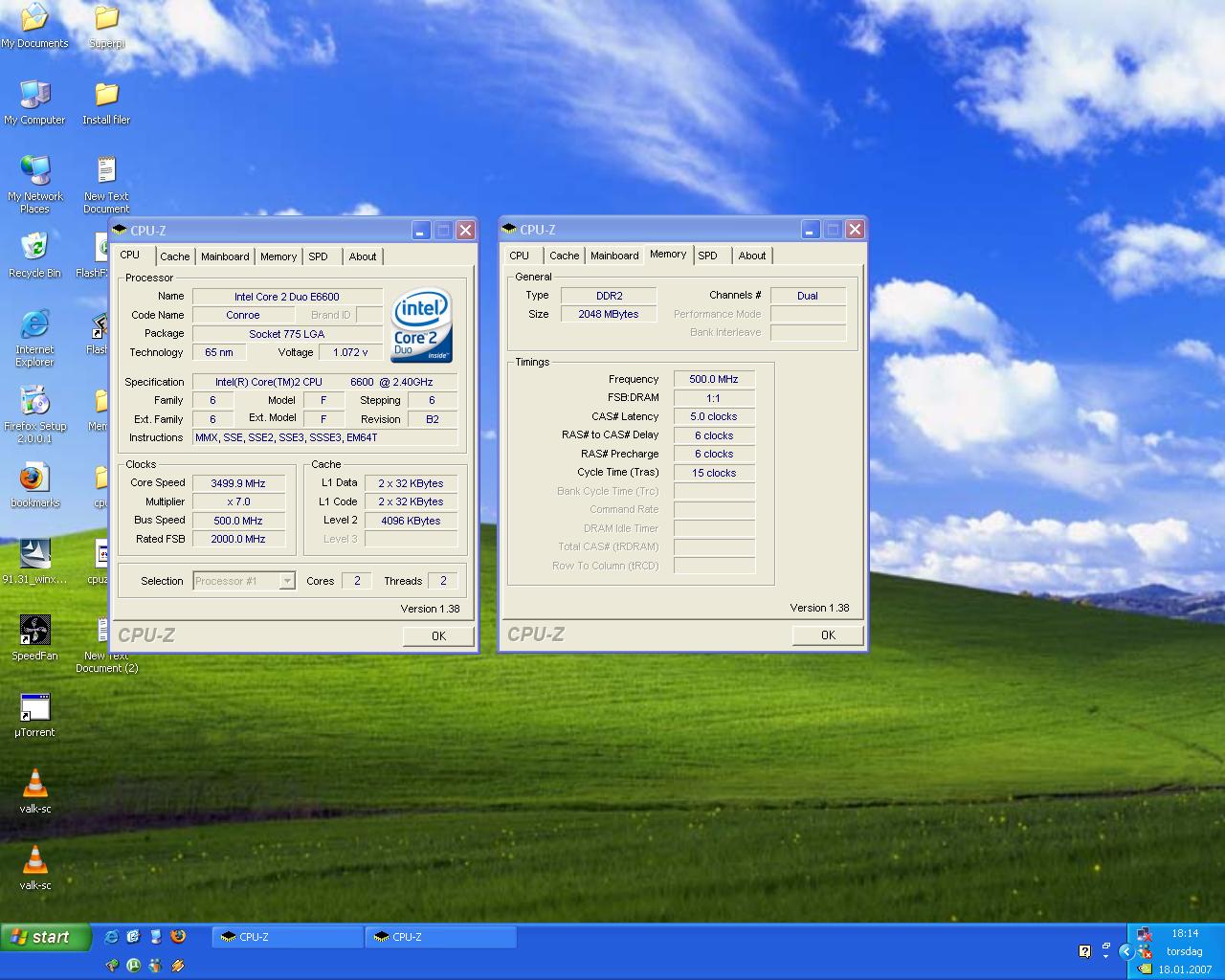Click the FSB:DRAM value 1:1

(x=714, y=398)
